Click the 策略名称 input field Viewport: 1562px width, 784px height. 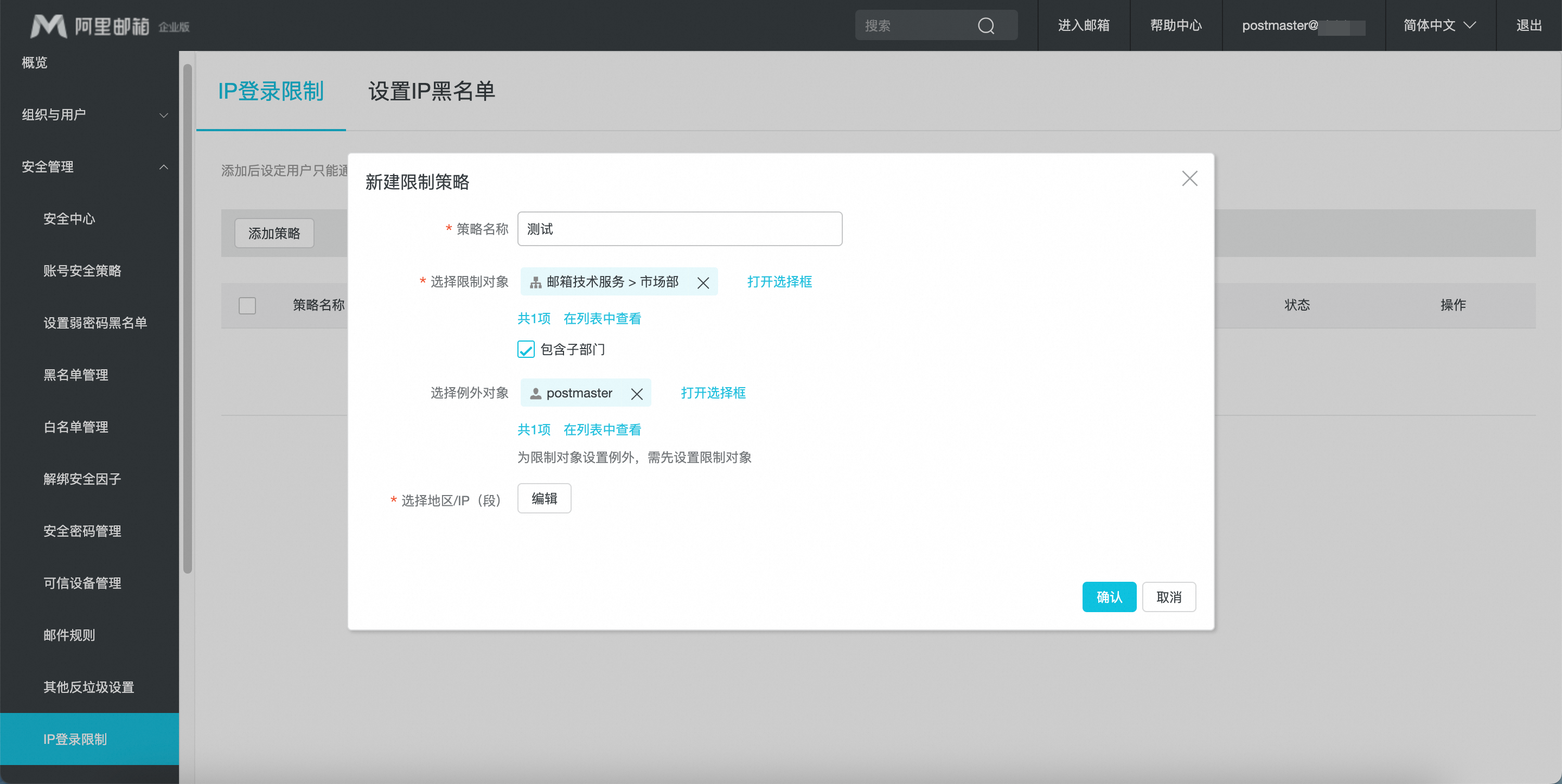(679, 229)
